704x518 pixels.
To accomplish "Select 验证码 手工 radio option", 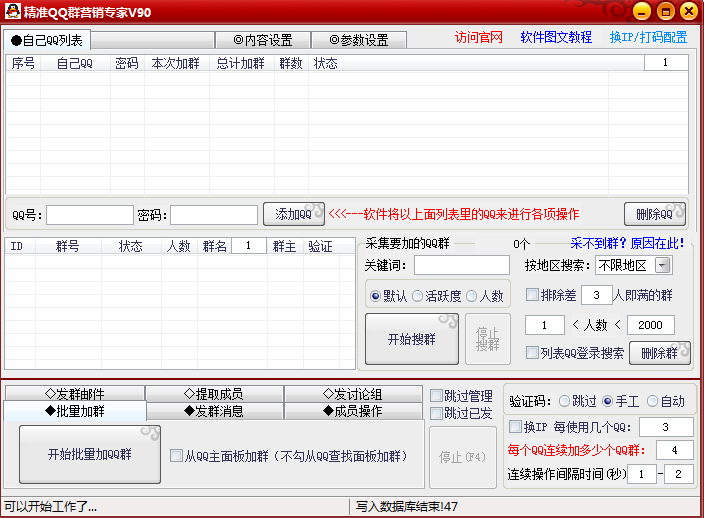I will click(607, 401).
